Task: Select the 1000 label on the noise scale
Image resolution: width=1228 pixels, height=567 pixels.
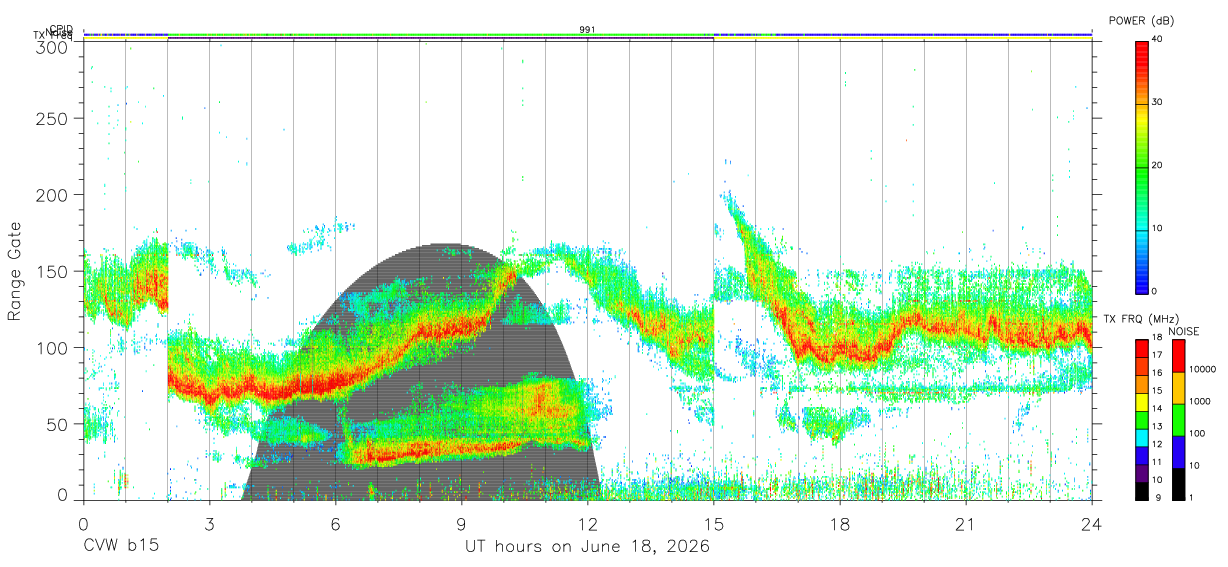Action: [1199, 402]
